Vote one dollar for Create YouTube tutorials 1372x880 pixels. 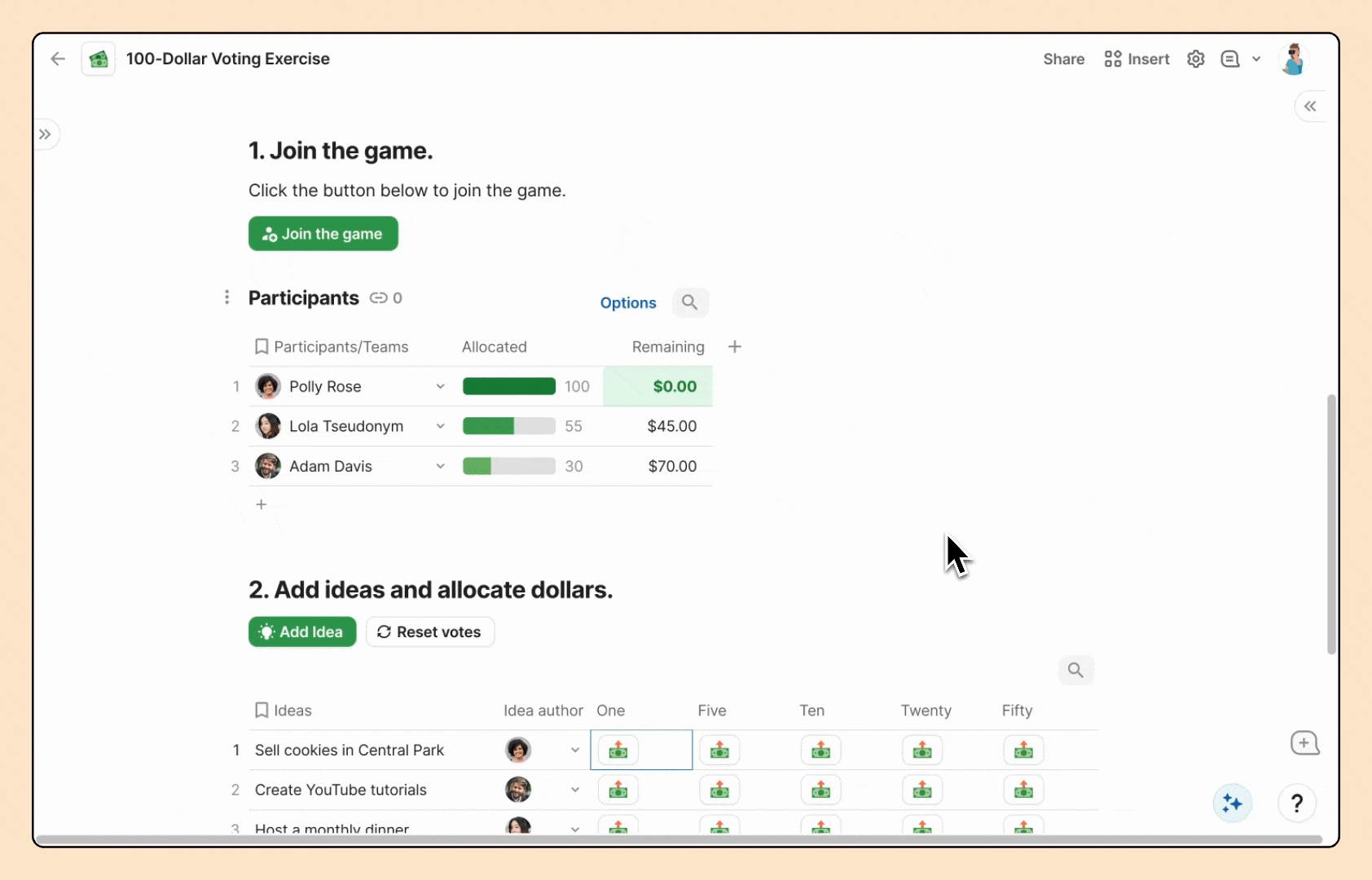pyautogui.click(x=618, y=790)
